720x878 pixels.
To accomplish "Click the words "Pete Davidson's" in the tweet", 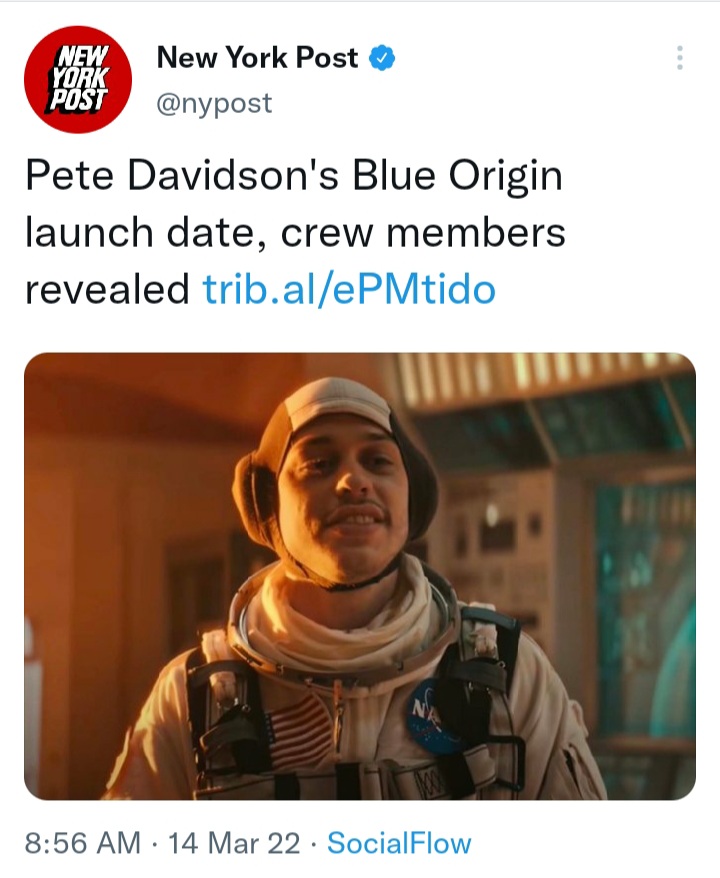I will pos(182,175).
